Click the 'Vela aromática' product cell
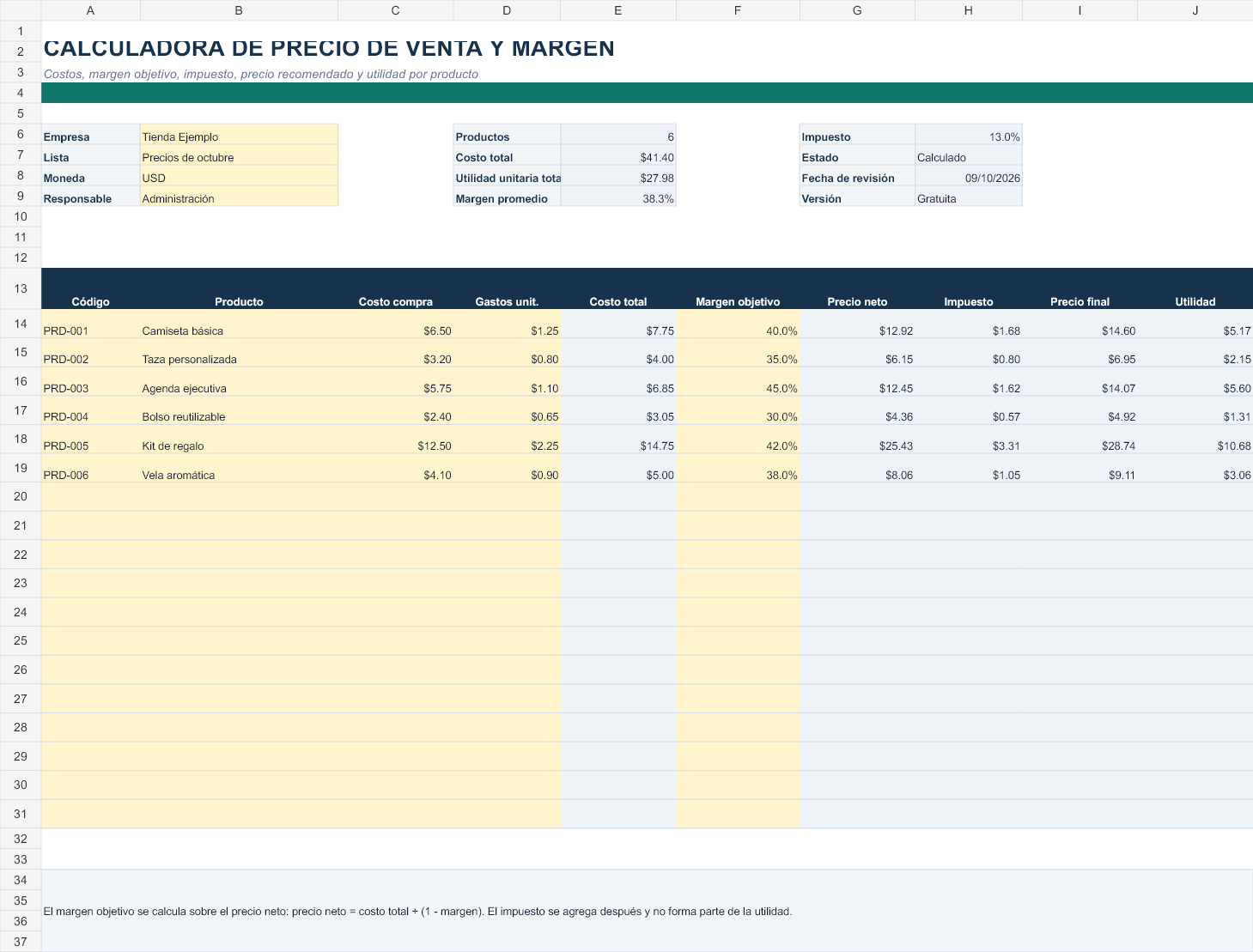This screenshot has height=952, width=1253. [x=239, y=469]
